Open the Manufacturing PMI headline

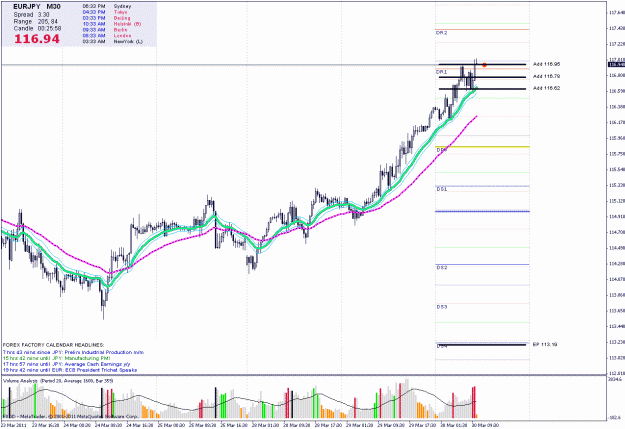point(56,358)
